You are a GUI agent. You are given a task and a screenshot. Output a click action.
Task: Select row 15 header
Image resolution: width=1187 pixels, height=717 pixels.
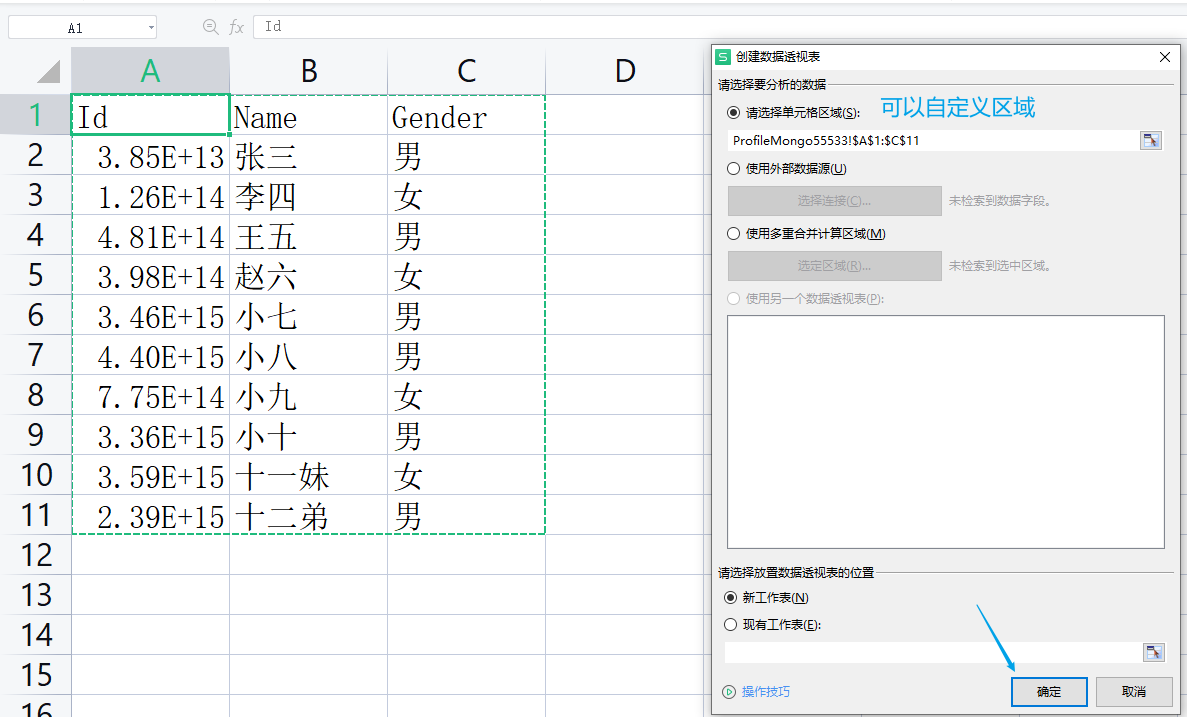pos(36,674)
